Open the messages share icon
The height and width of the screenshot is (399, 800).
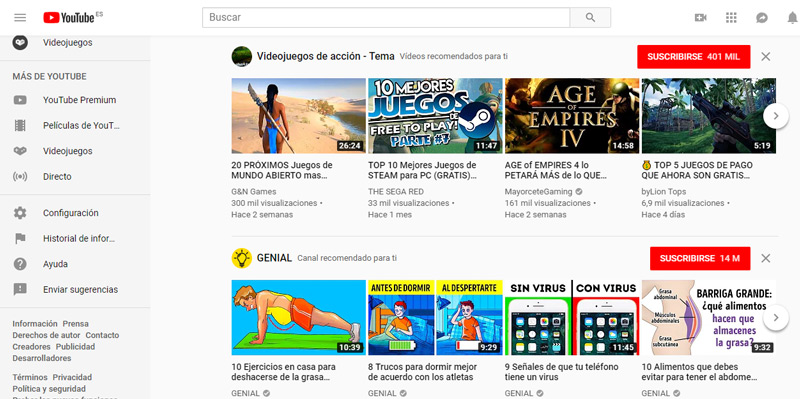(x=762, y=18)
